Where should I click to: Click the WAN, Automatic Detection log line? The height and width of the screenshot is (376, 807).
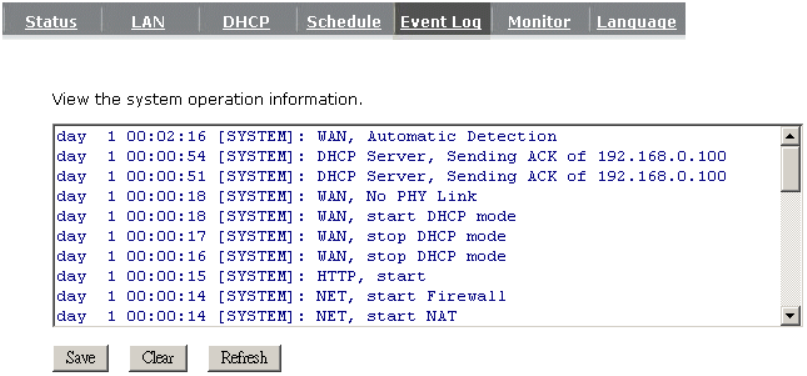pos(307,136)
